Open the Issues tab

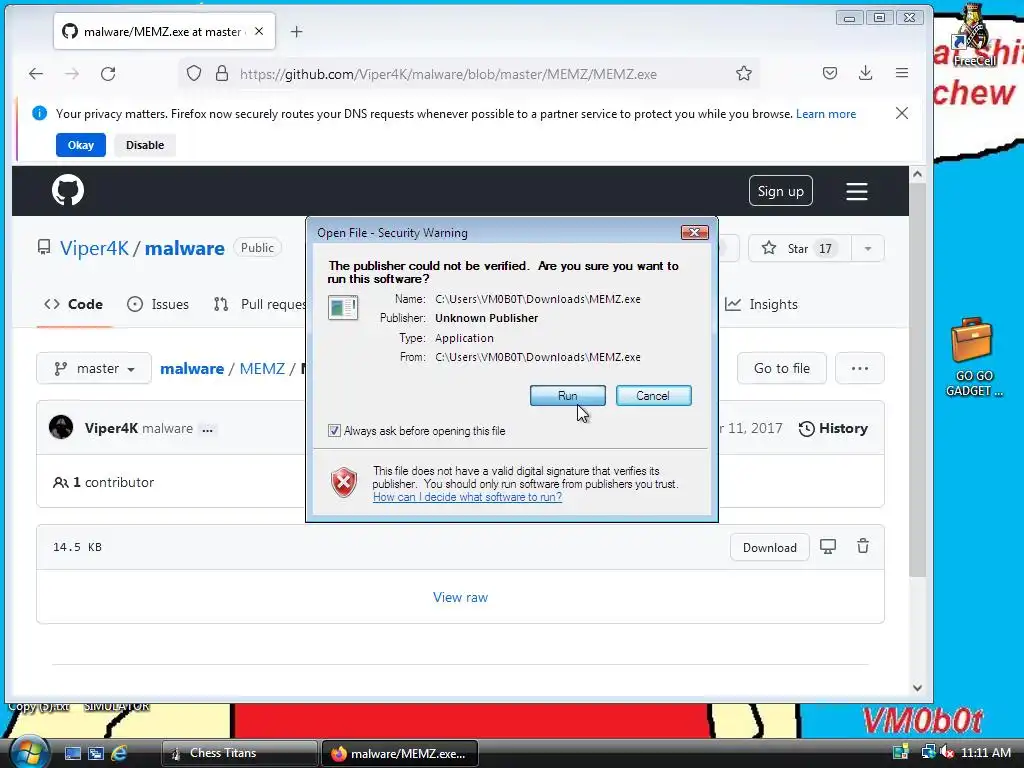tap(158, 304)
